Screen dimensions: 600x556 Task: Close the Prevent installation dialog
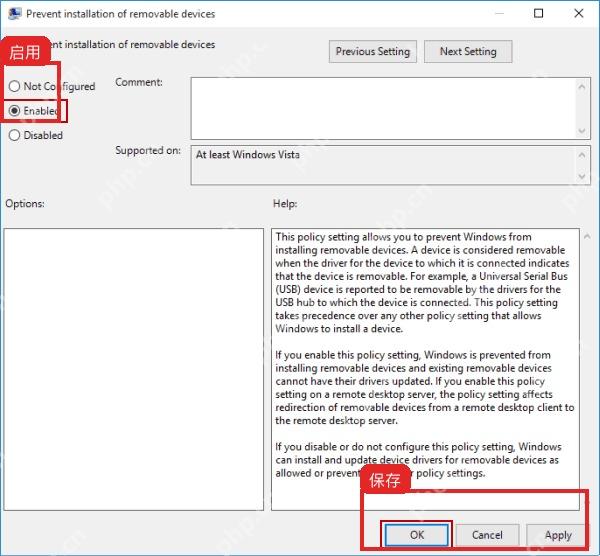pyautogui.click(x=579, y=13)
